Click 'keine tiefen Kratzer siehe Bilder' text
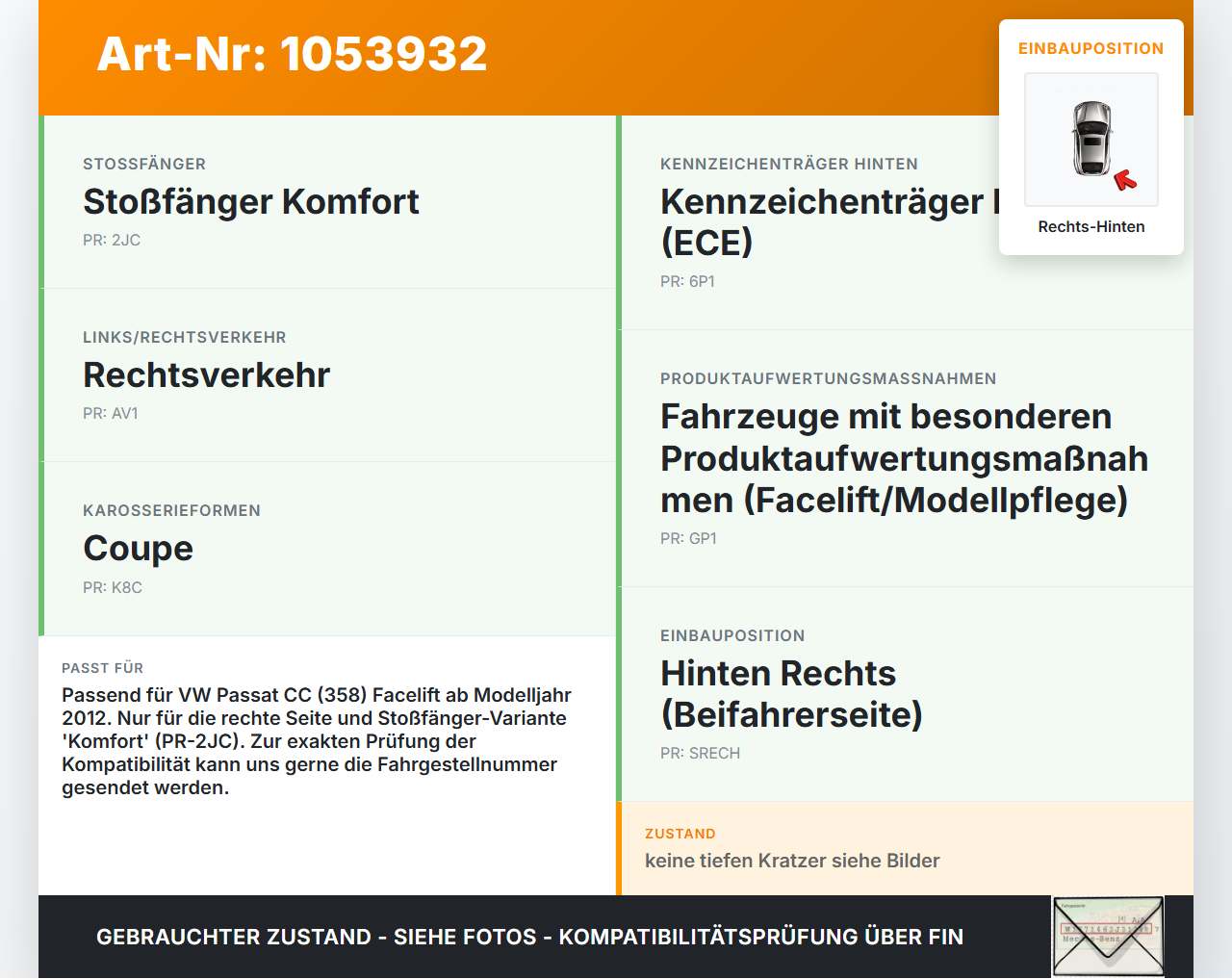The image size is (1232, 979). click(x=792, y=861)
